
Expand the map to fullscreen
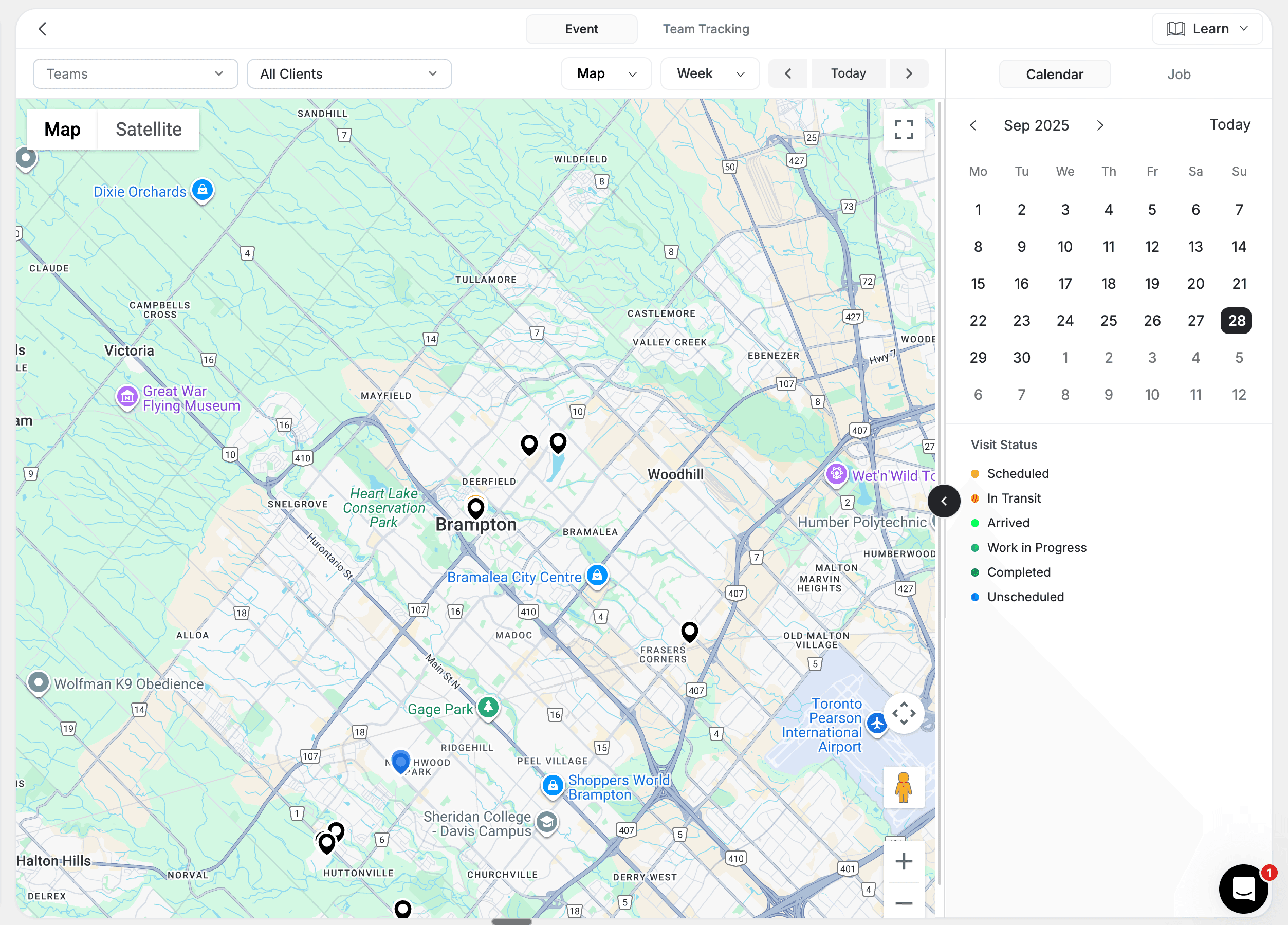[x=904, y=129]
